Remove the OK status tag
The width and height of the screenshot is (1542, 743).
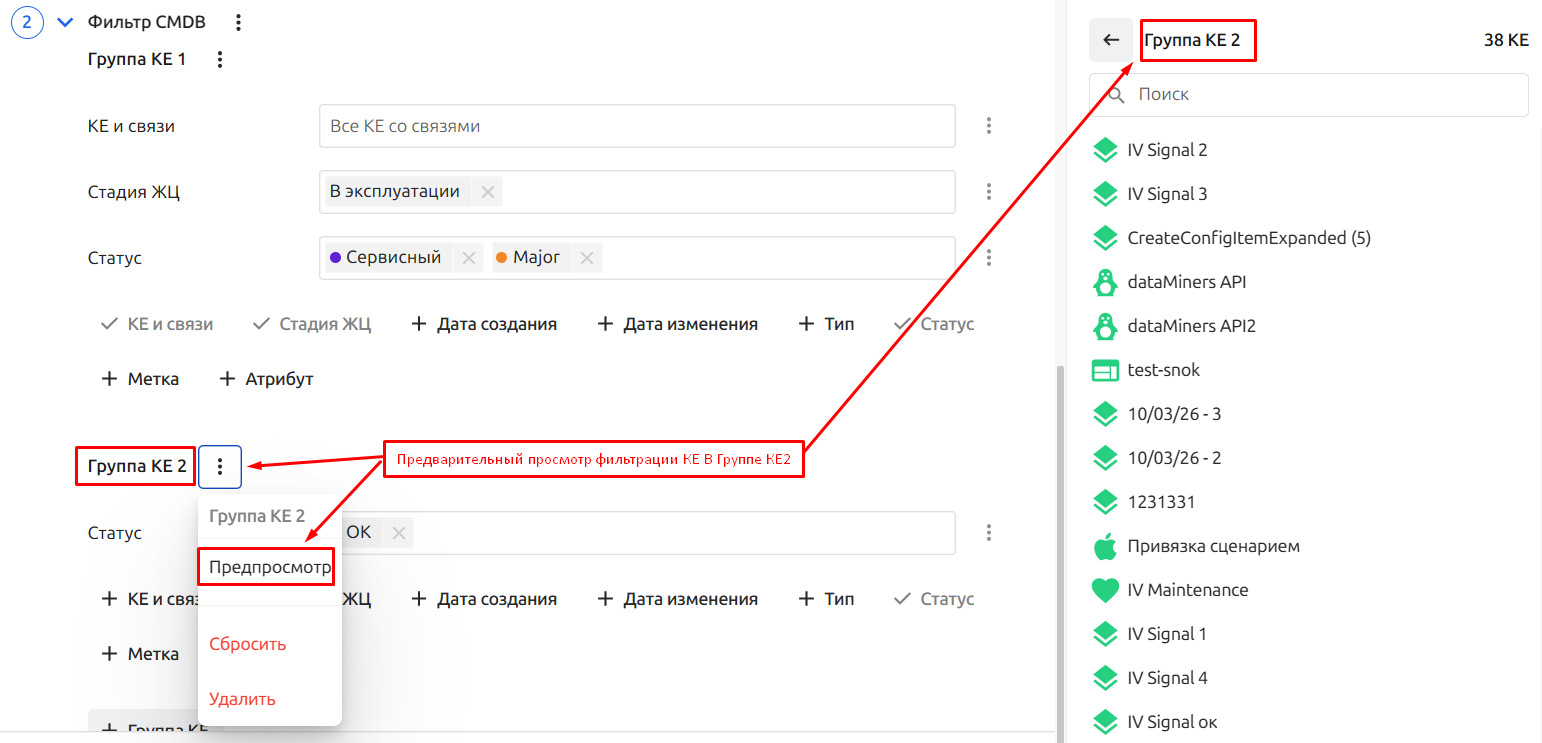pyautogui.click(x=398, y=533)
